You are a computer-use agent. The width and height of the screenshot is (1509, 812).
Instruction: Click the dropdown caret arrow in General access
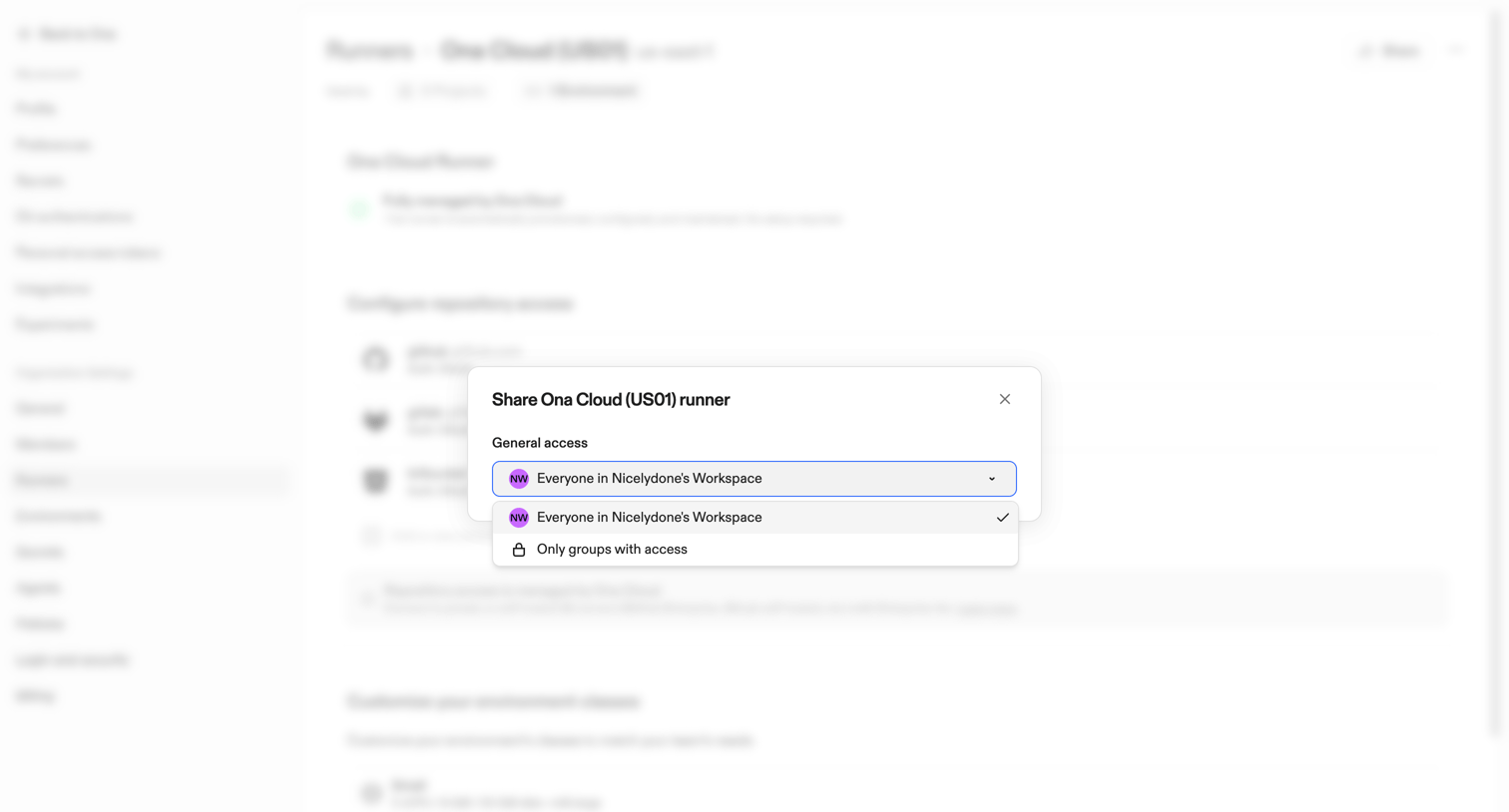point(992,479)
